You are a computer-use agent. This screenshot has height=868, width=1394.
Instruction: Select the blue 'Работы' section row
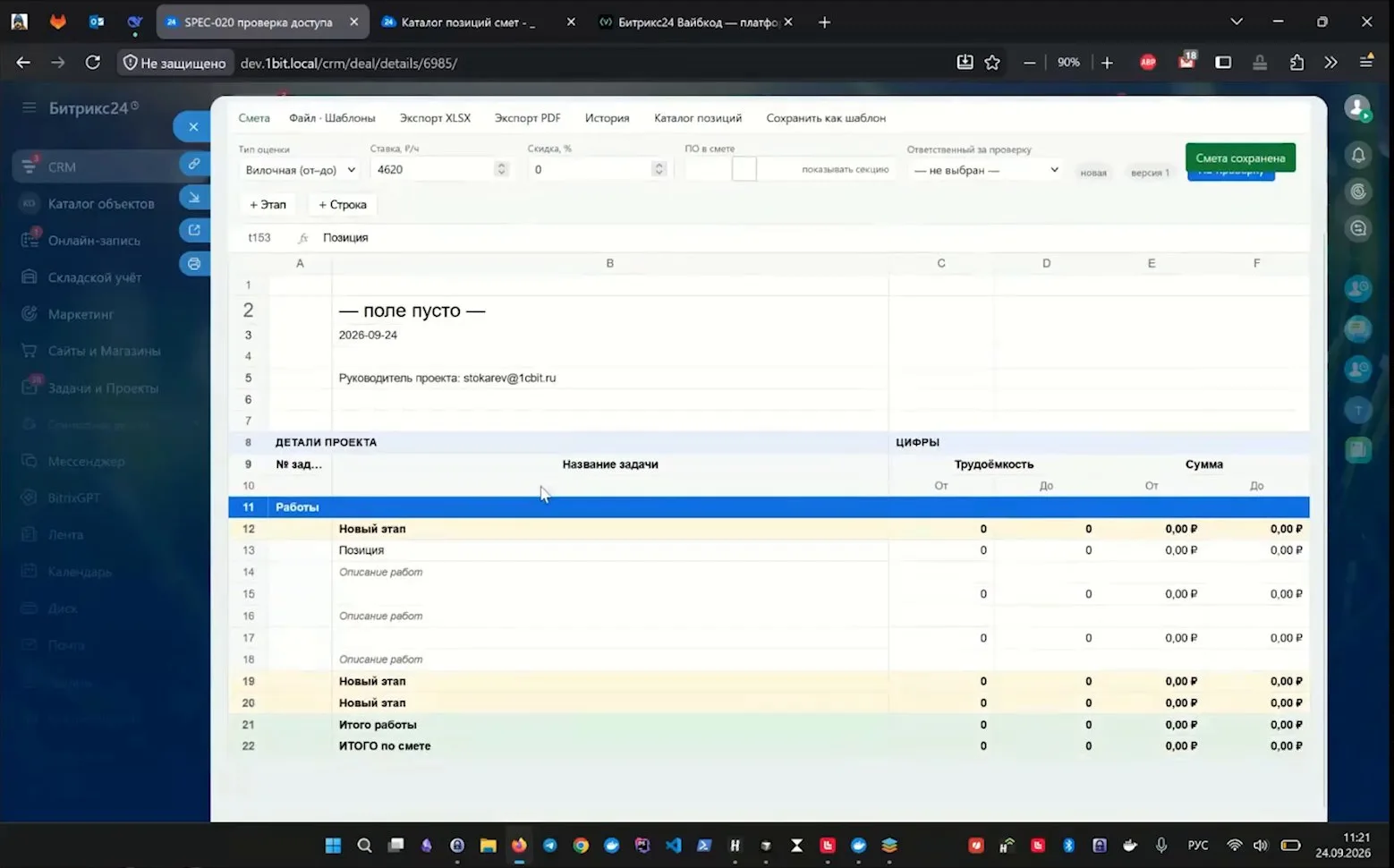769,507
